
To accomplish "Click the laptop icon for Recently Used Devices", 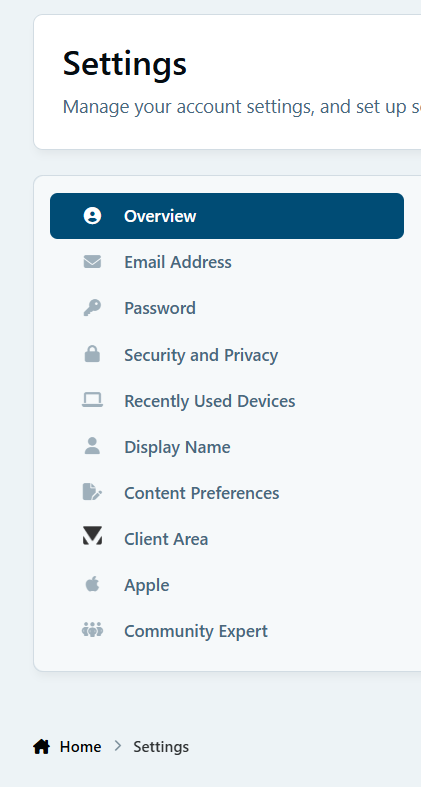I will (x=92, y=401).
